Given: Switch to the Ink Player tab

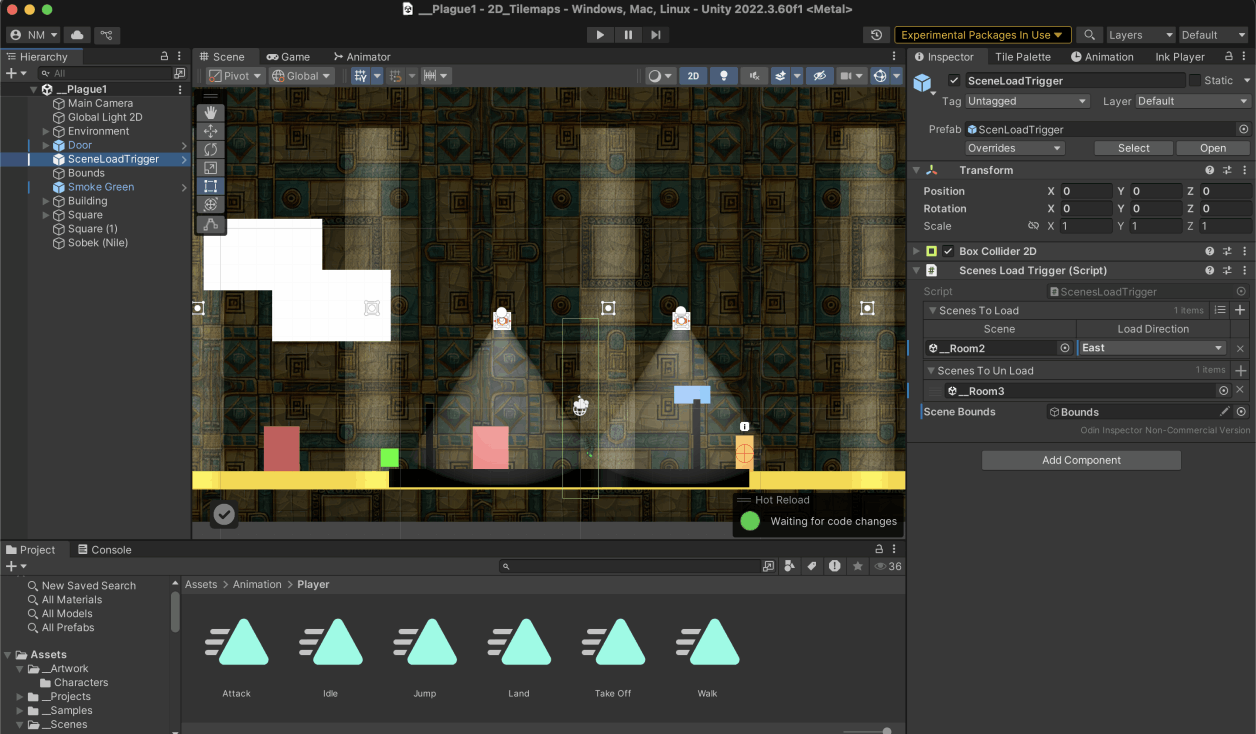Looking at the screenshot, I should 1180,57.
